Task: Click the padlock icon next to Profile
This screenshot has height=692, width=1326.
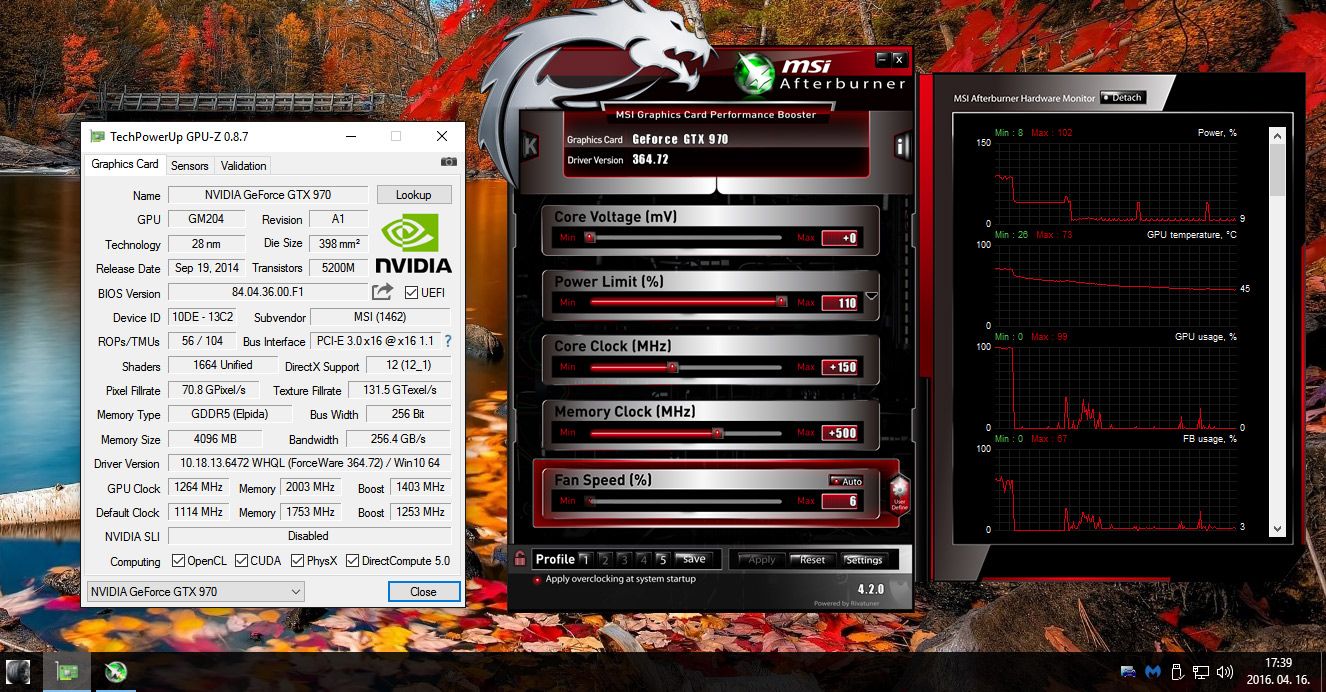Action: pyautogui.click(x=520, y=559)
